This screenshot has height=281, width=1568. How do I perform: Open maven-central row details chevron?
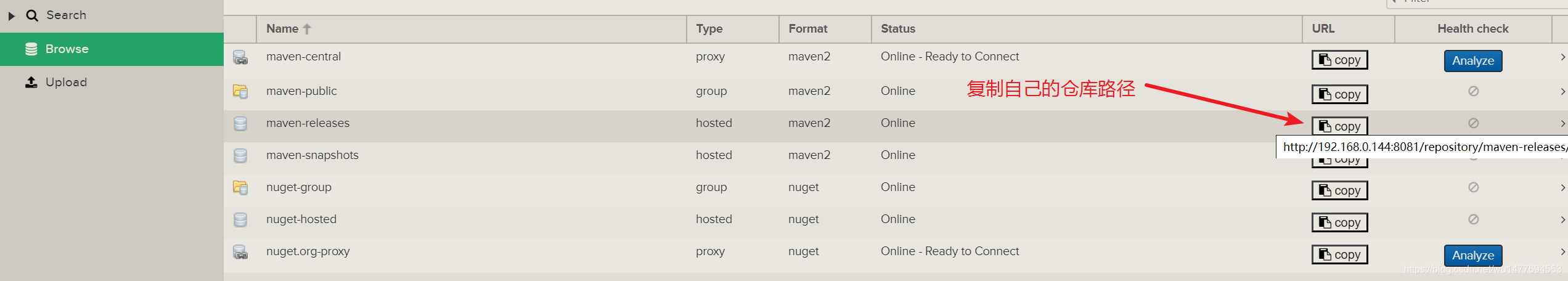pos(1562,57)
